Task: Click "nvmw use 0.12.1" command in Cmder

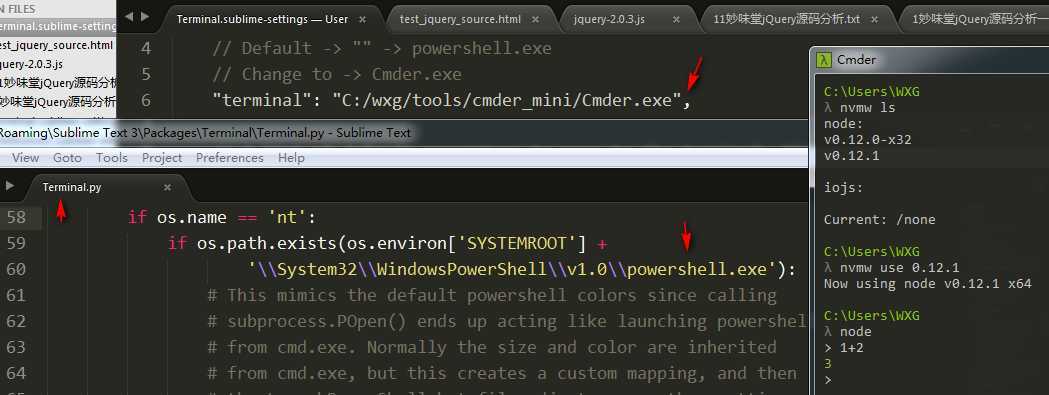Action: [x=899, y=268]
